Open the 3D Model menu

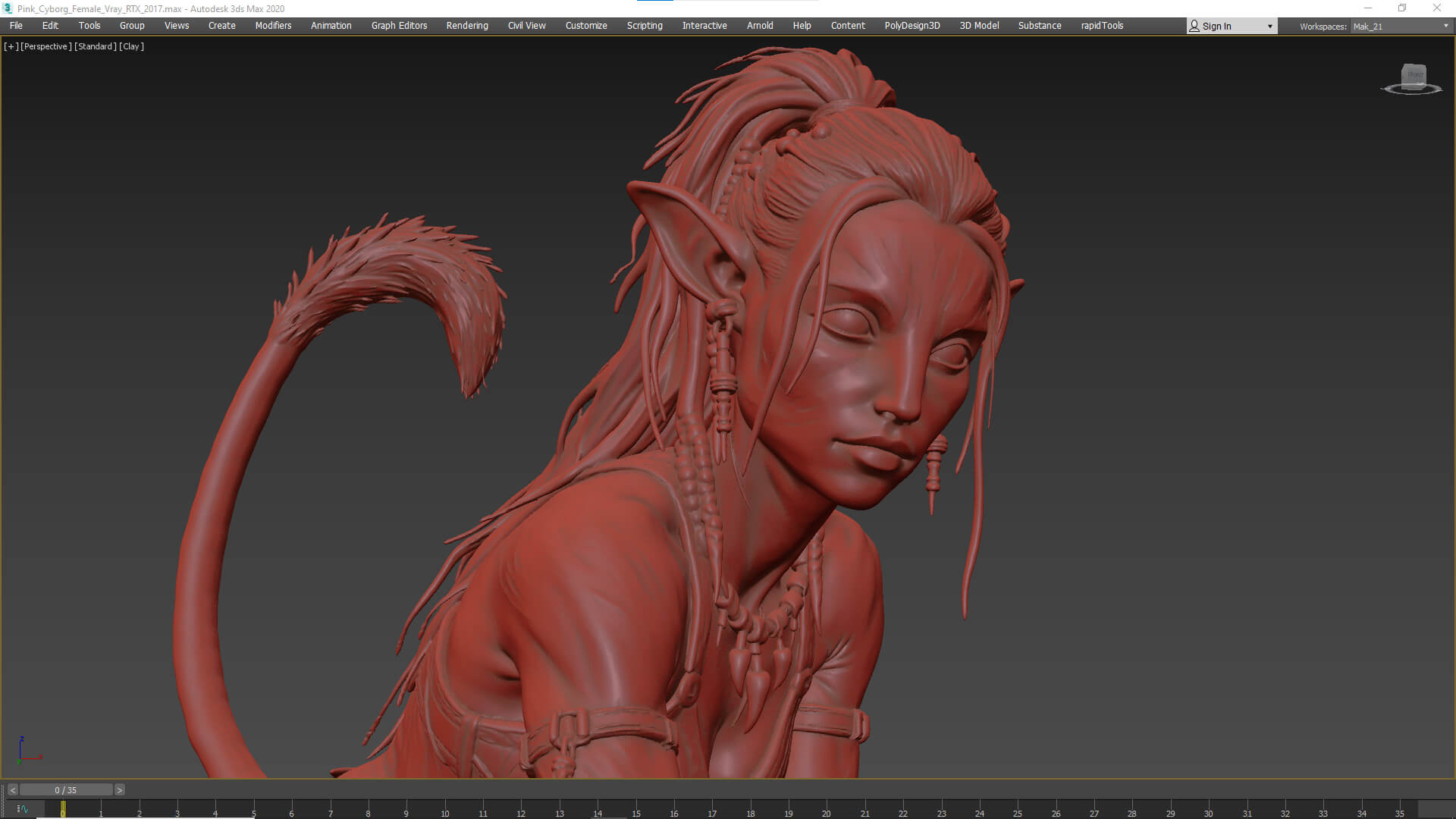(x=980, y=26)
